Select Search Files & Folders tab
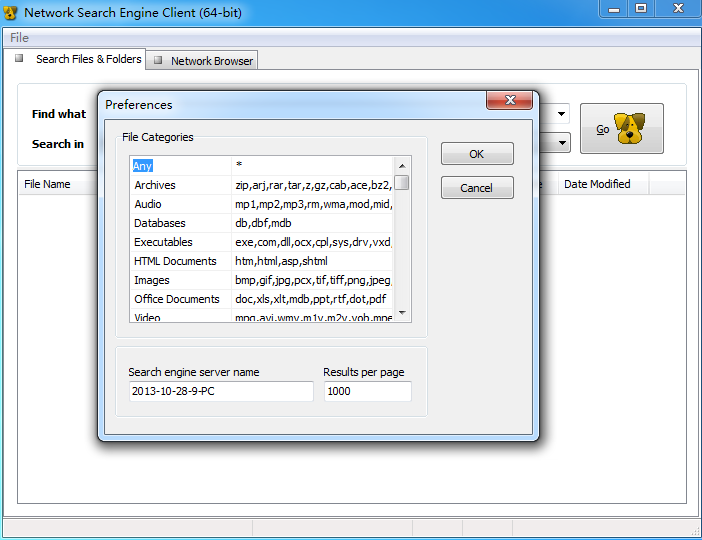 tap(75, 59)
